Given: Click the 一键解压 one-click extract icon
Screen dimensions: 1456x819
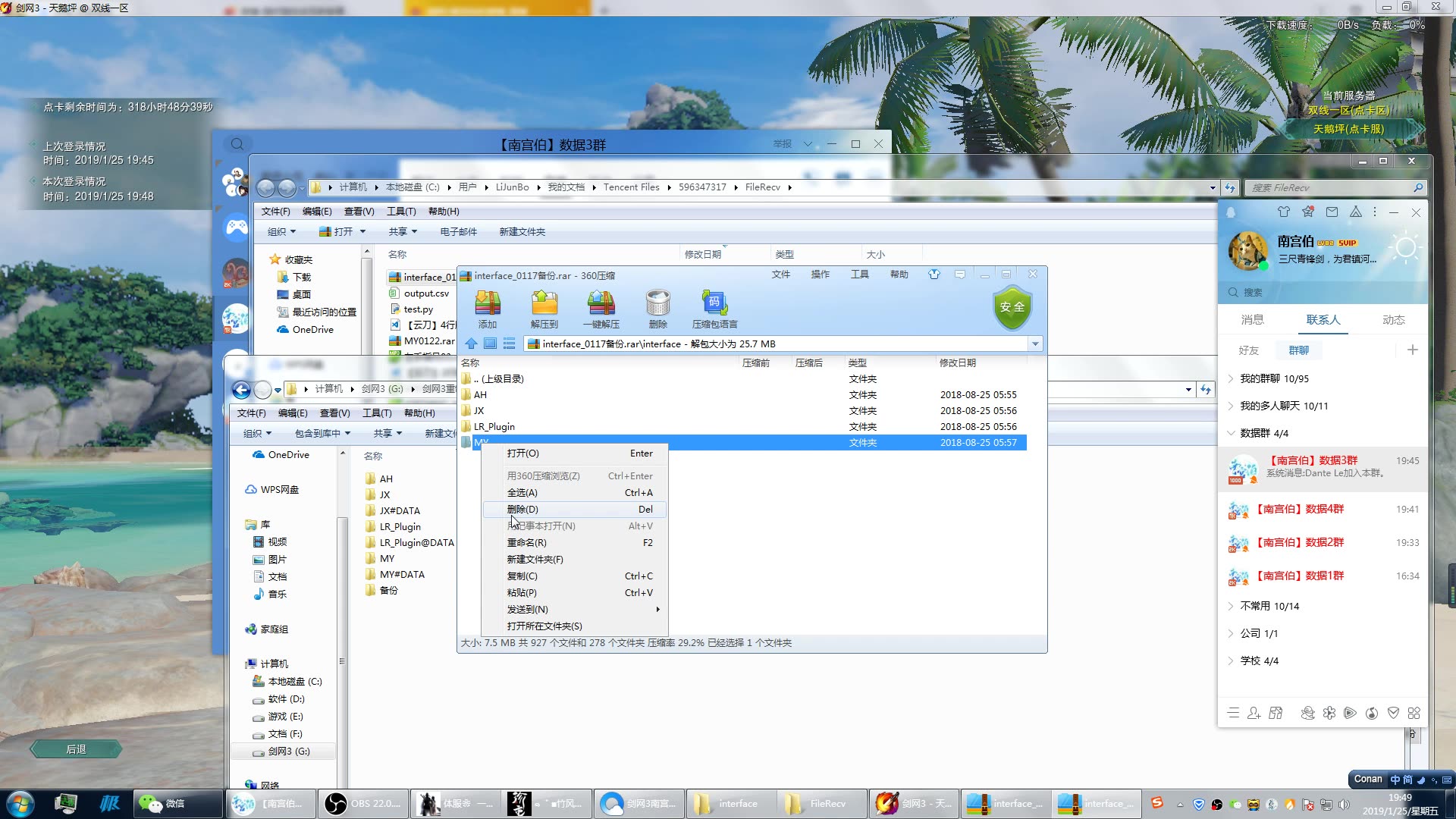Looking at the screenshot, I should coord(601,303).
